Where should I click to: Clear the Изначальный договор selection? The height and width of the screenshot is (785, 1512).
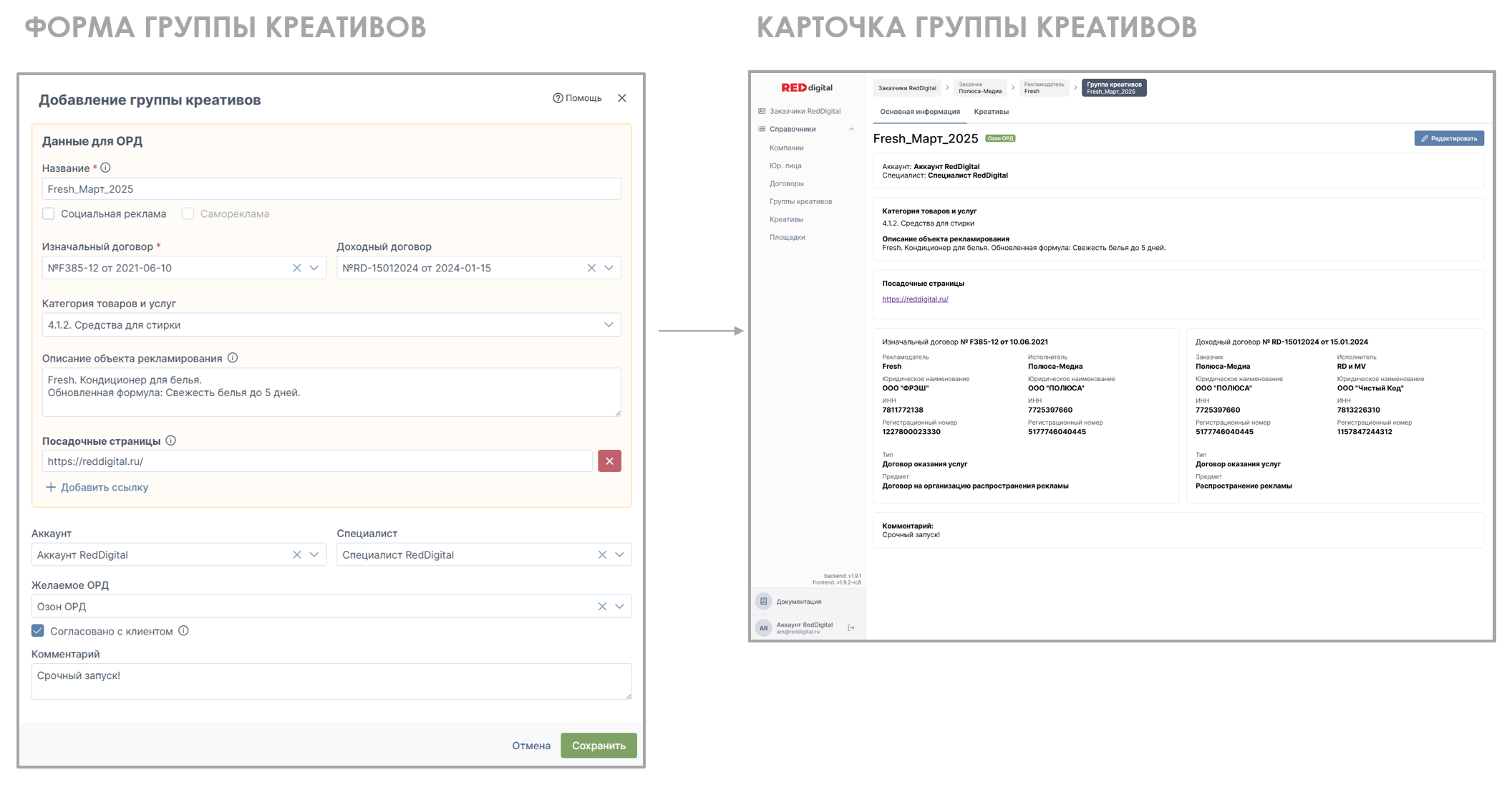point(297,268)
